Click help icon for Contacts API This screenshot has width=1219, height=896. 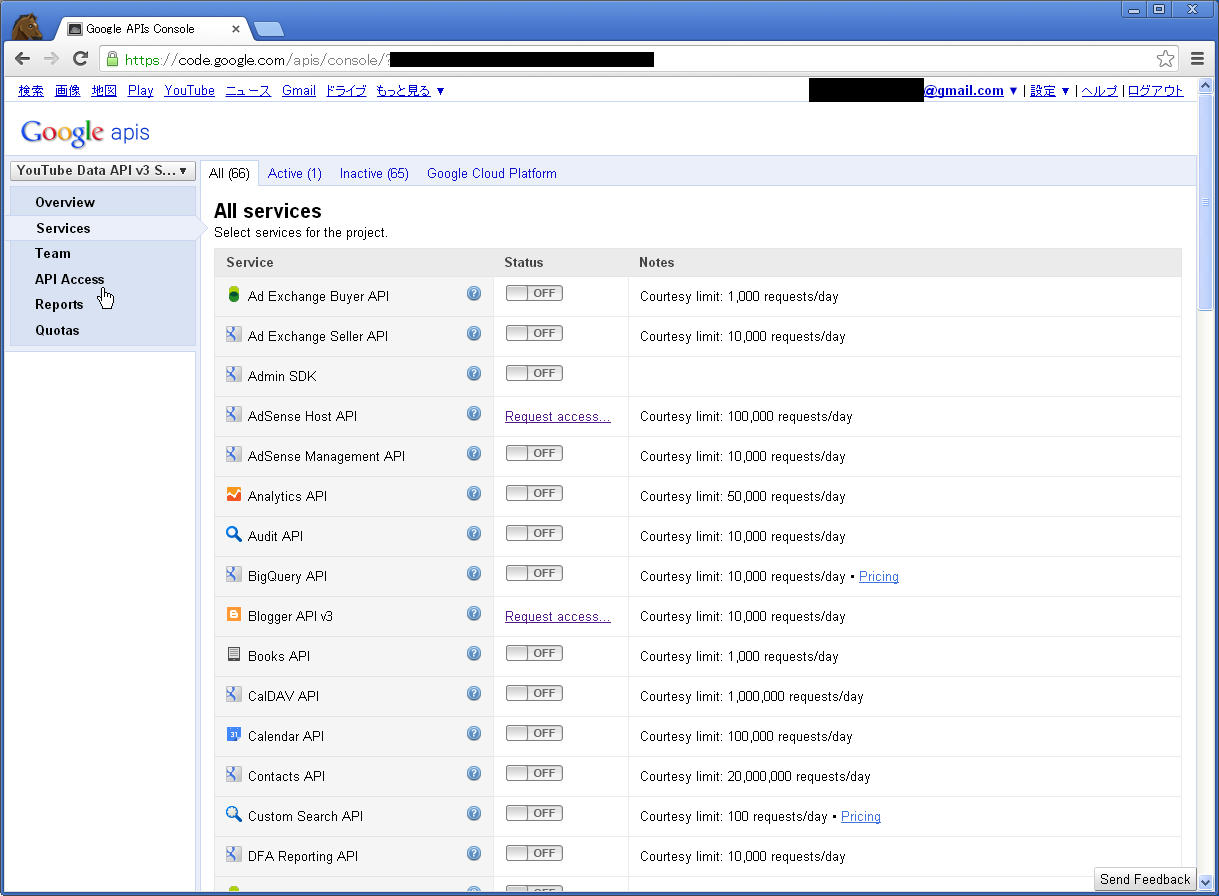pos(474,774)
